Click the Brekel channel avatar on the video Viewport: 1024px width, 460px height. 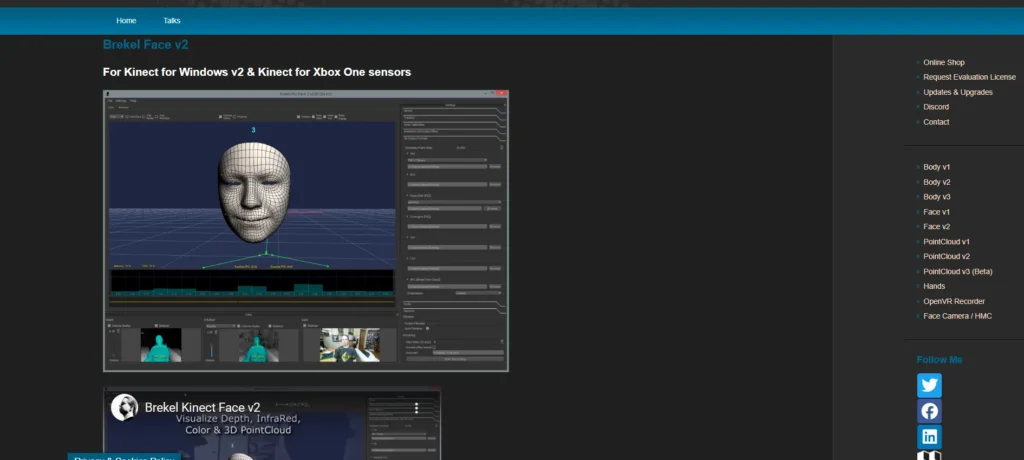tap(124, 407)
